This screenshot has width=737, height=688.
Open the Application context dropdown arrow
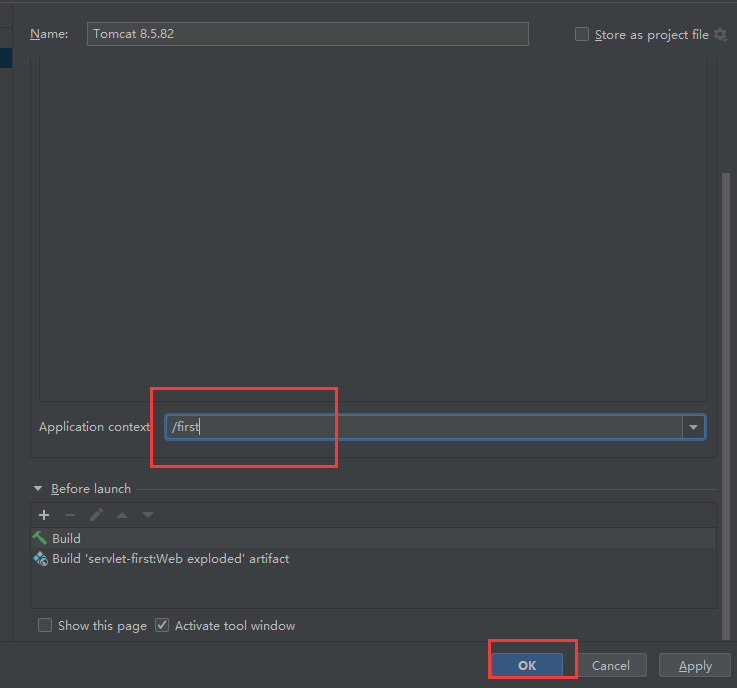tap(693, 427)
